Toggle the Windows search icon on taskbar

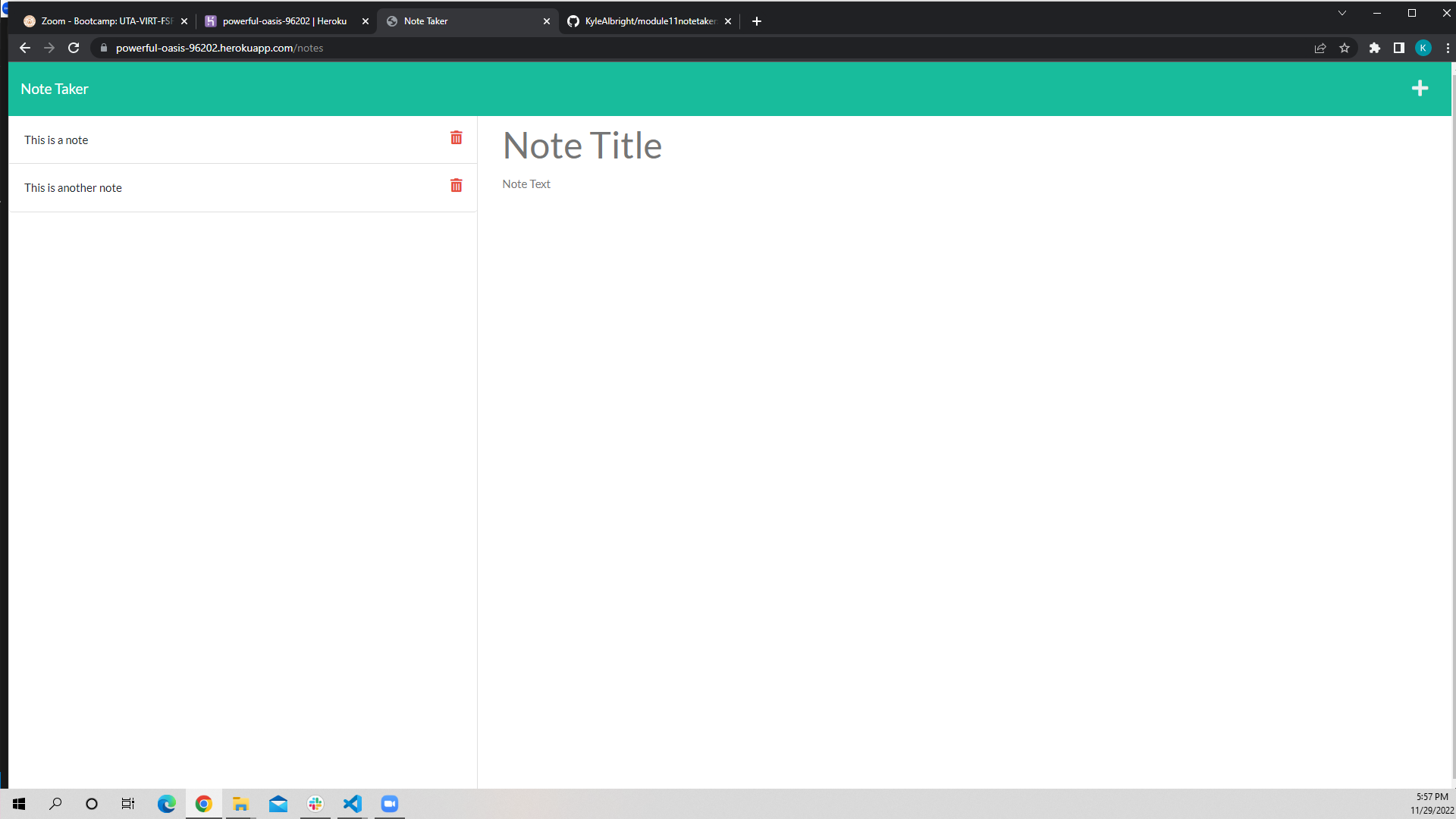click(55, 804)
